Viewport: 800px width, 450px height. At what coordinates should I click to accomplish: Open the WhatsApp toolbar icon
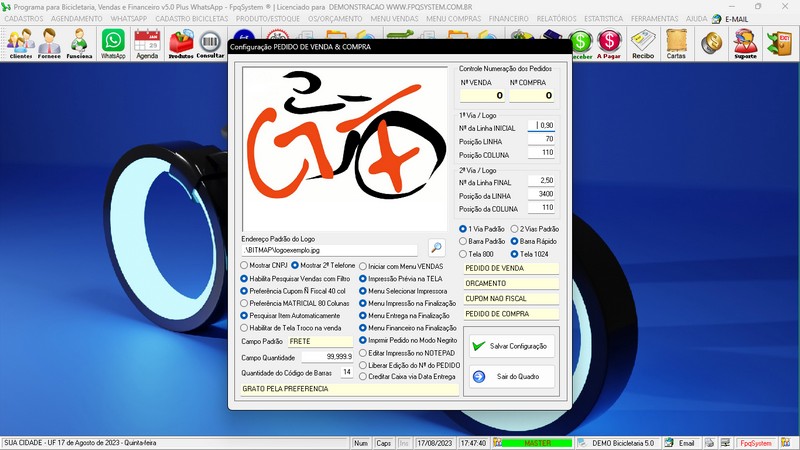pyautogui.click(x=113, y=43)
